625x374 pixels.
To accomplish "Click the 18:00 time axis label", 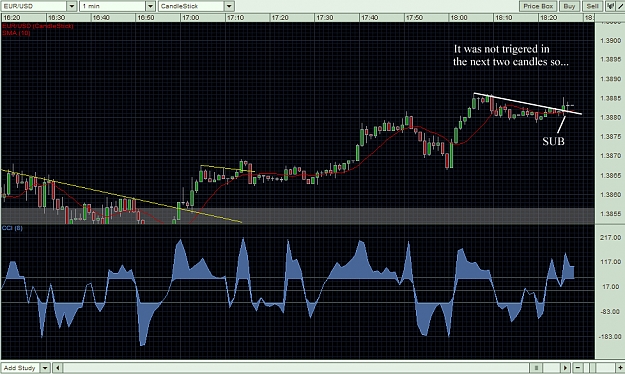I will tap(459, 18).
